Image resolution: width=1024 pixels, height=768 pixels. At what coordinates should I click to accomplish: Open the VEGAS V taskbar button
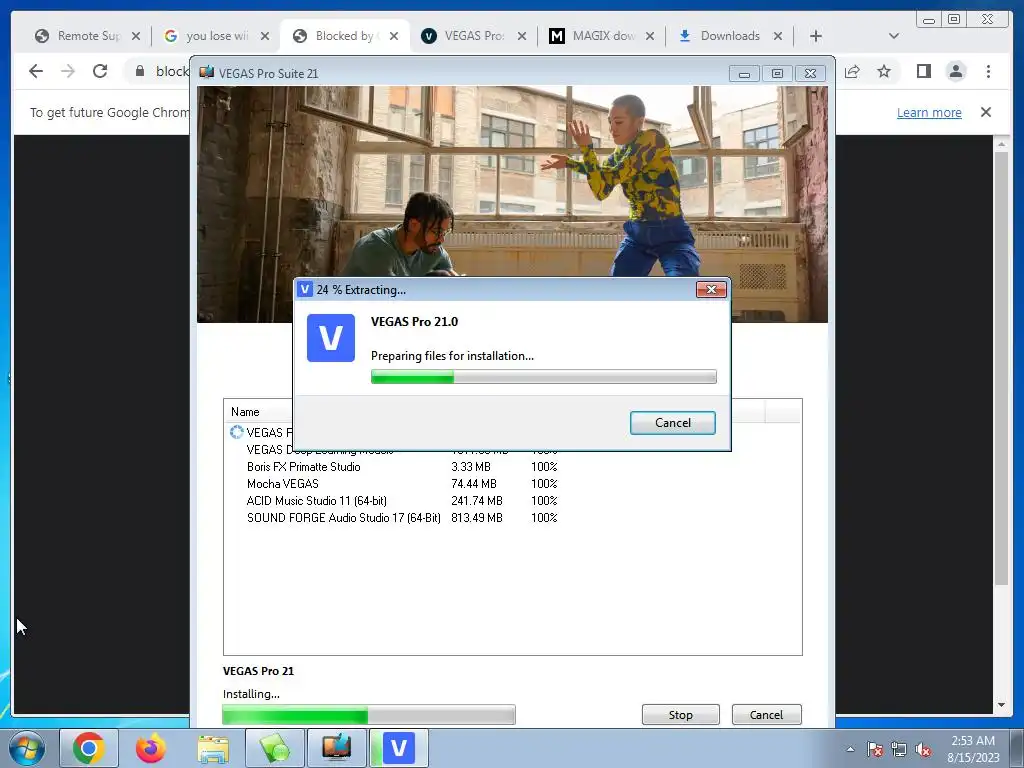(x=399, y=748)
